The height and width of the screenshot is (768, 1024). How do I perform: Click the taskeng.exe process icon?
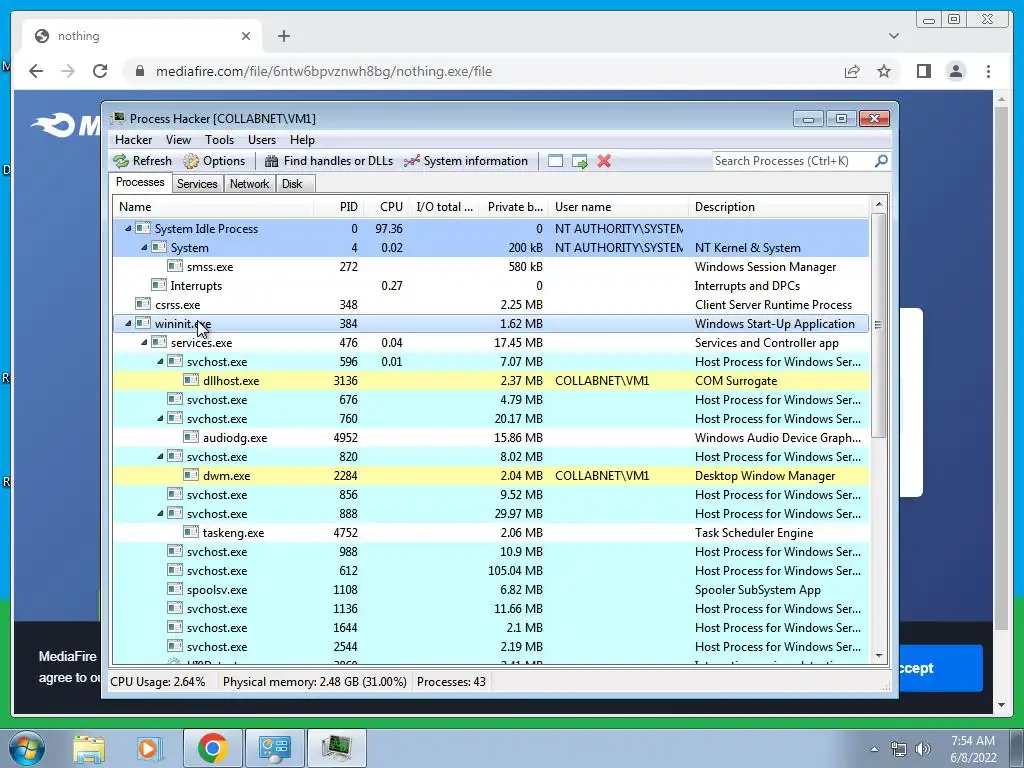point(191,532)
